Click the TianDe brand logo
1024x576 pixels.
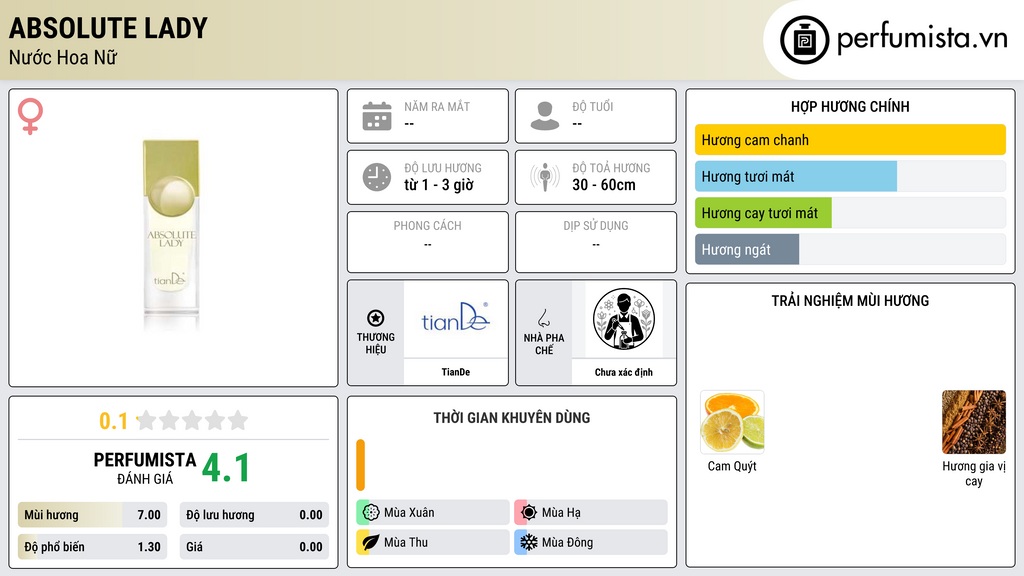click(455, 317)
